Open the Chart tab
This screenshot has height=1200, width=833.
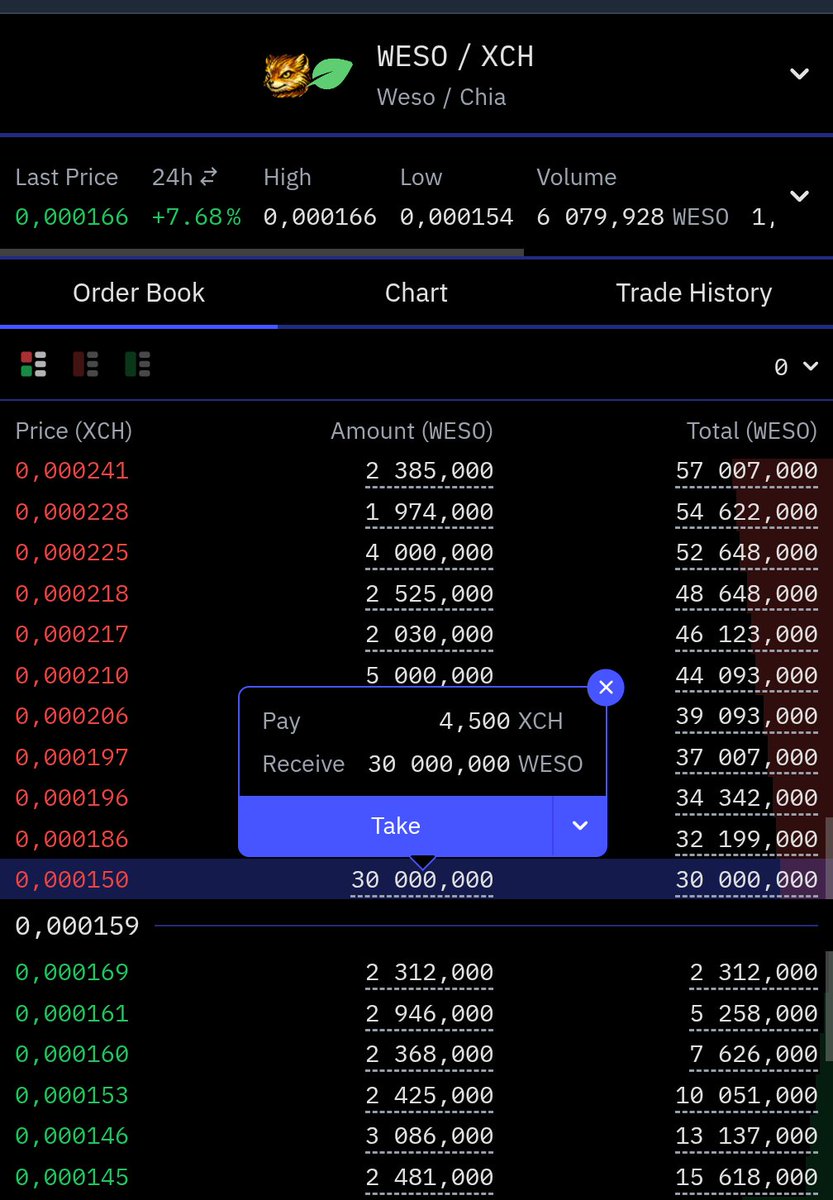click(416, 293)
